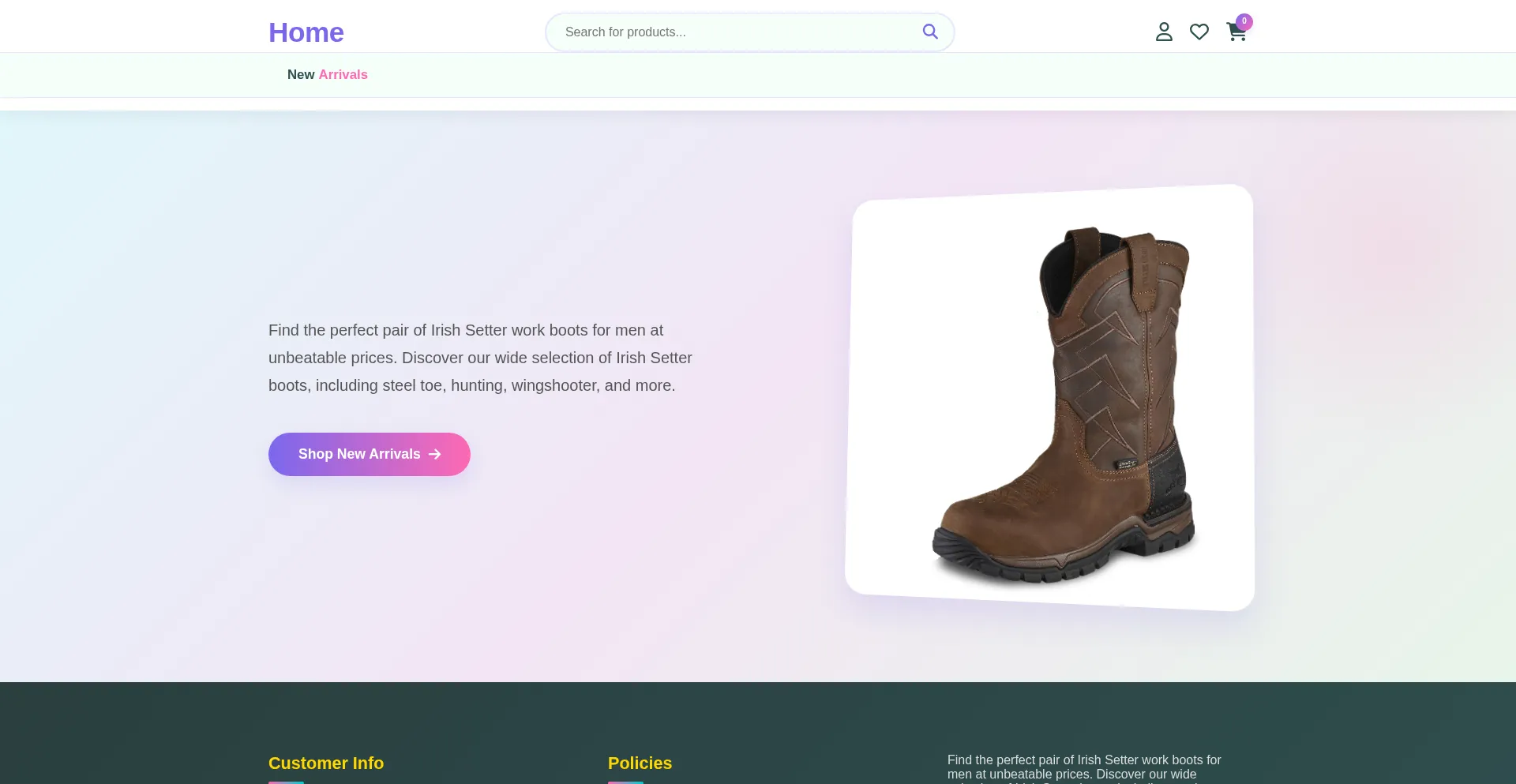
Task: Click the hero paragraph about Irish Setter boots
Action: click(x=480, y=358)
